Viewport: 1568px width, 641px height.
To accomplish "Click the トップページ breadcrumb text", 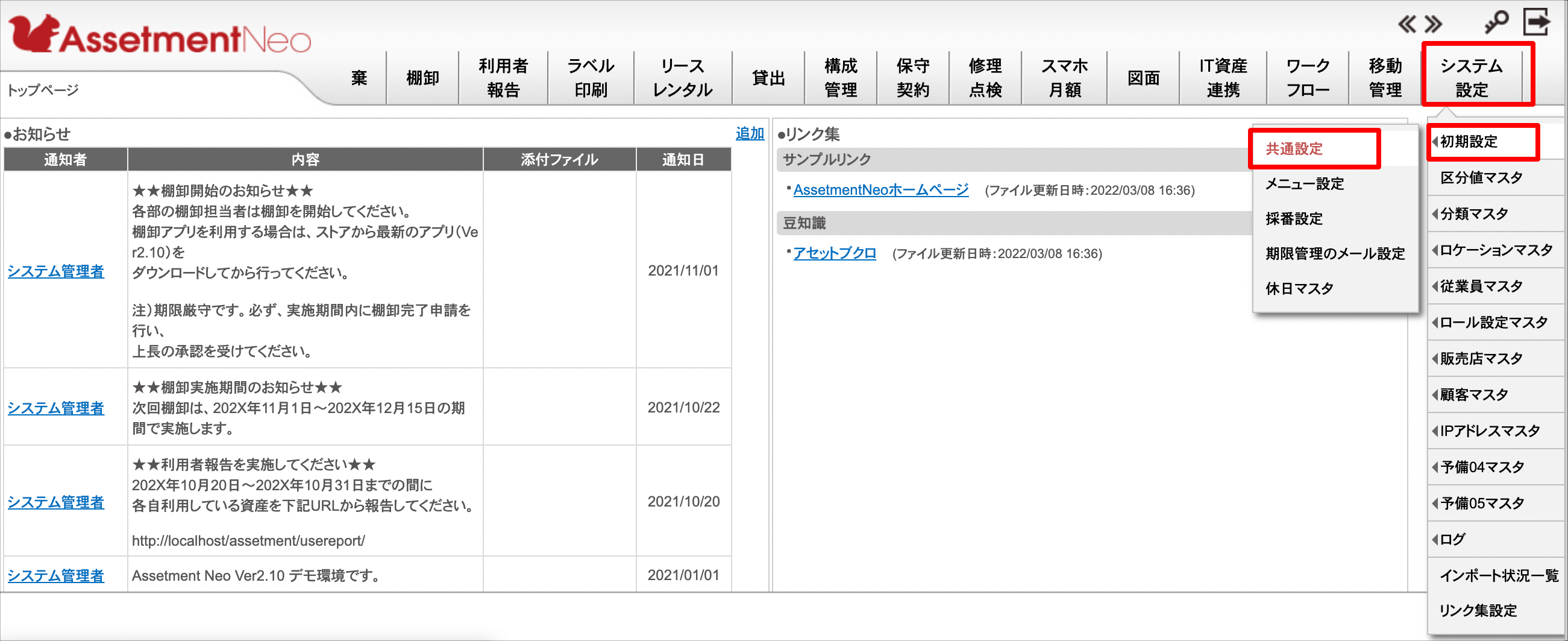I will click(x=43, y=90).
